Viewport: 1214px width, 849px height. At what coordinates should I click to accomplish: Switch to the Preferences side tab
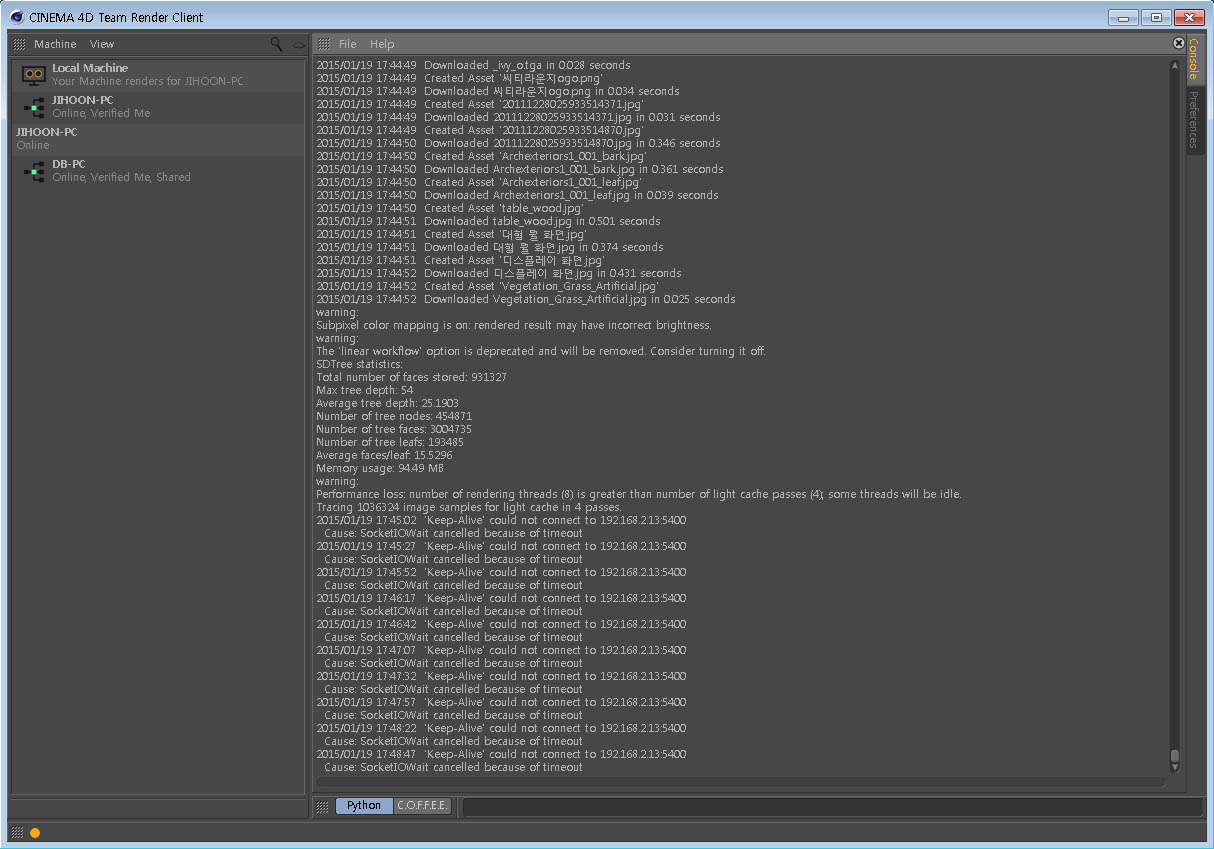click(1194, 119)
